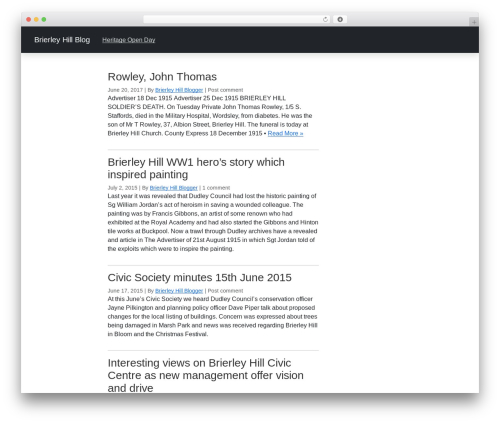The width and height of the screenshot is (500, 423).
Task: Open the Rowley, John Thomas post title
Action: [x=162, y=77]
